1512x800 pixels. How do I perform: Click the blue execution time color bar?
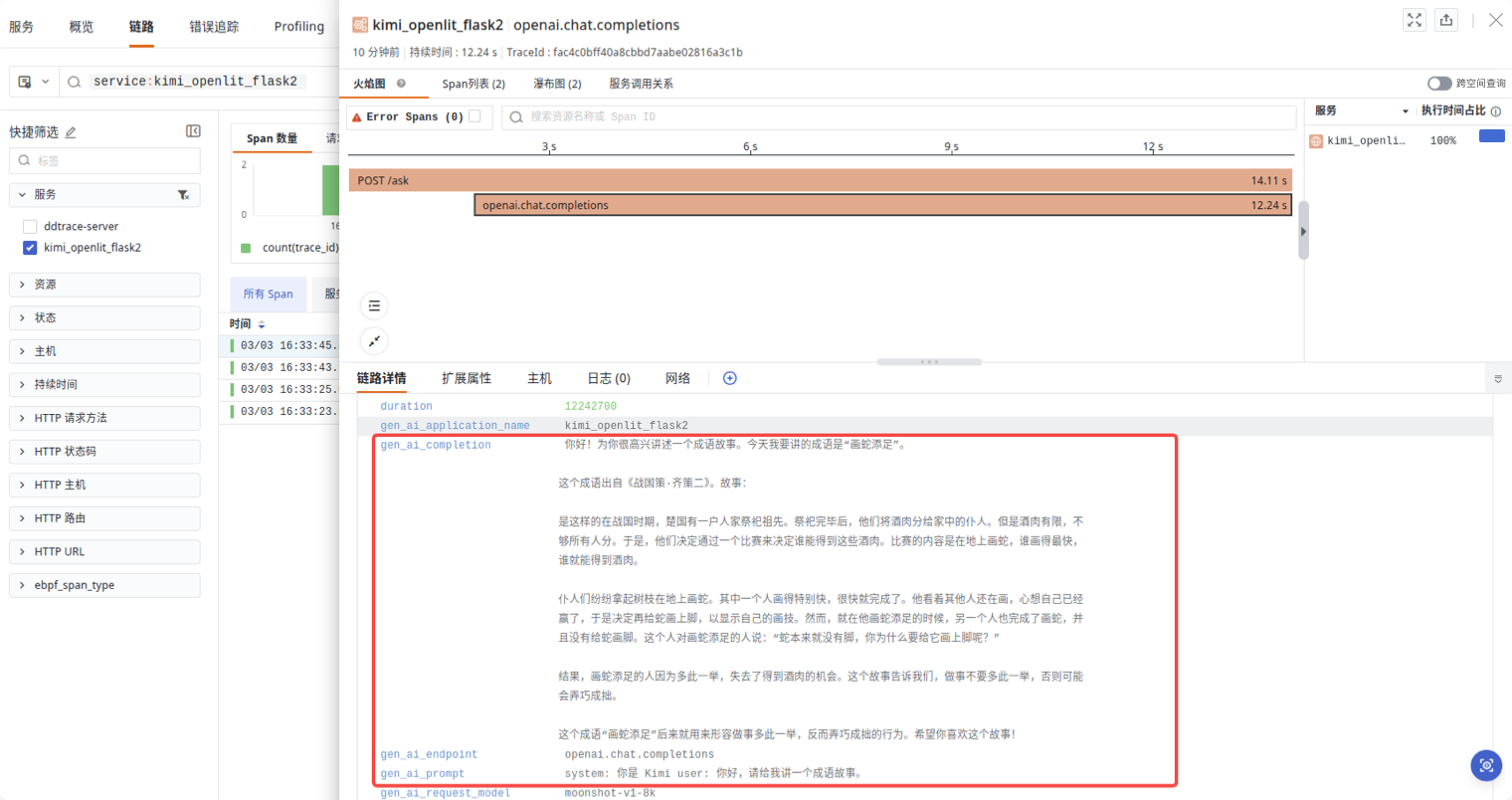coord(1491,136)
